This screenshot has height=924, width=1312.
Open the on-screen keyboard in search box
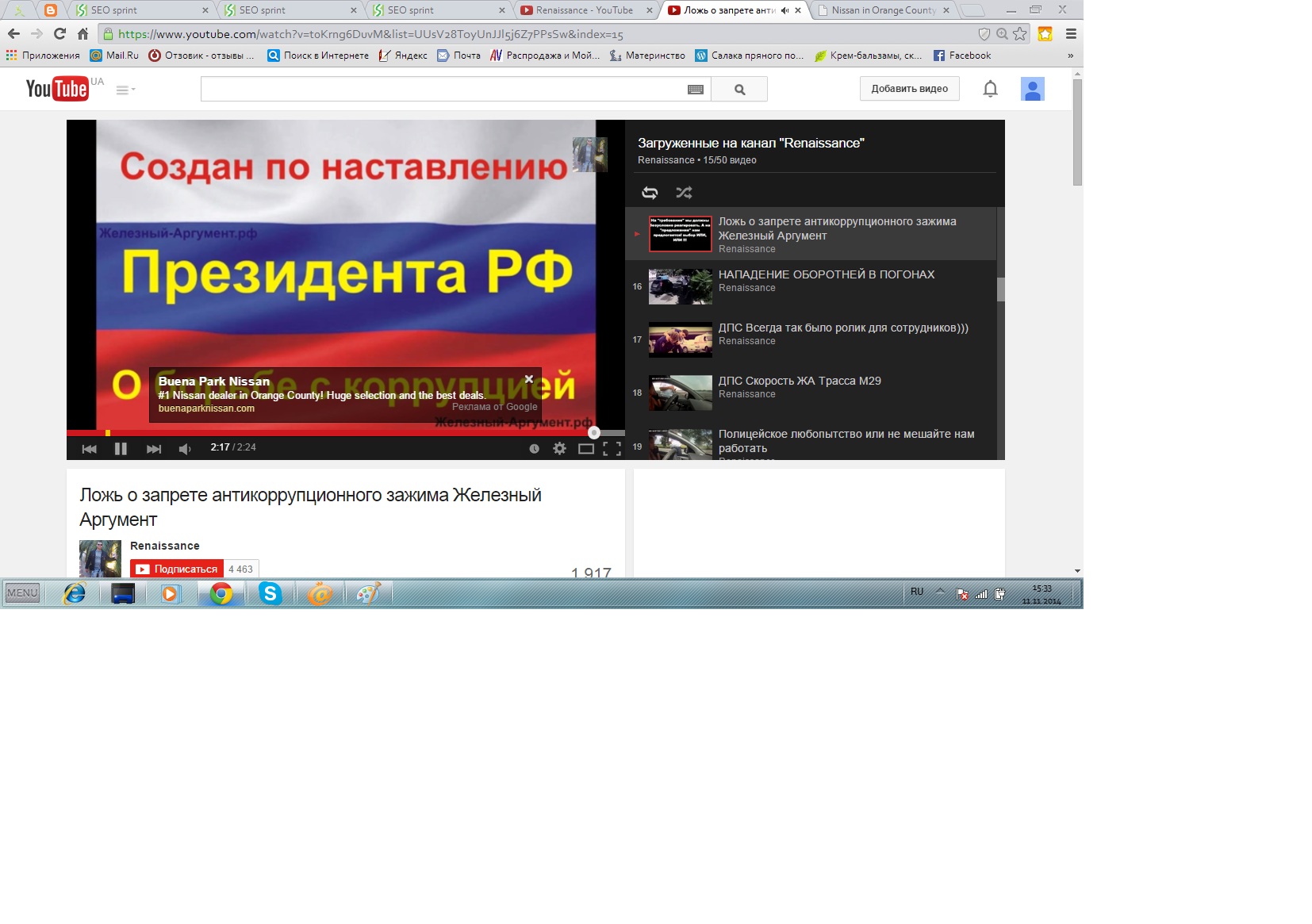coord(696,90)
